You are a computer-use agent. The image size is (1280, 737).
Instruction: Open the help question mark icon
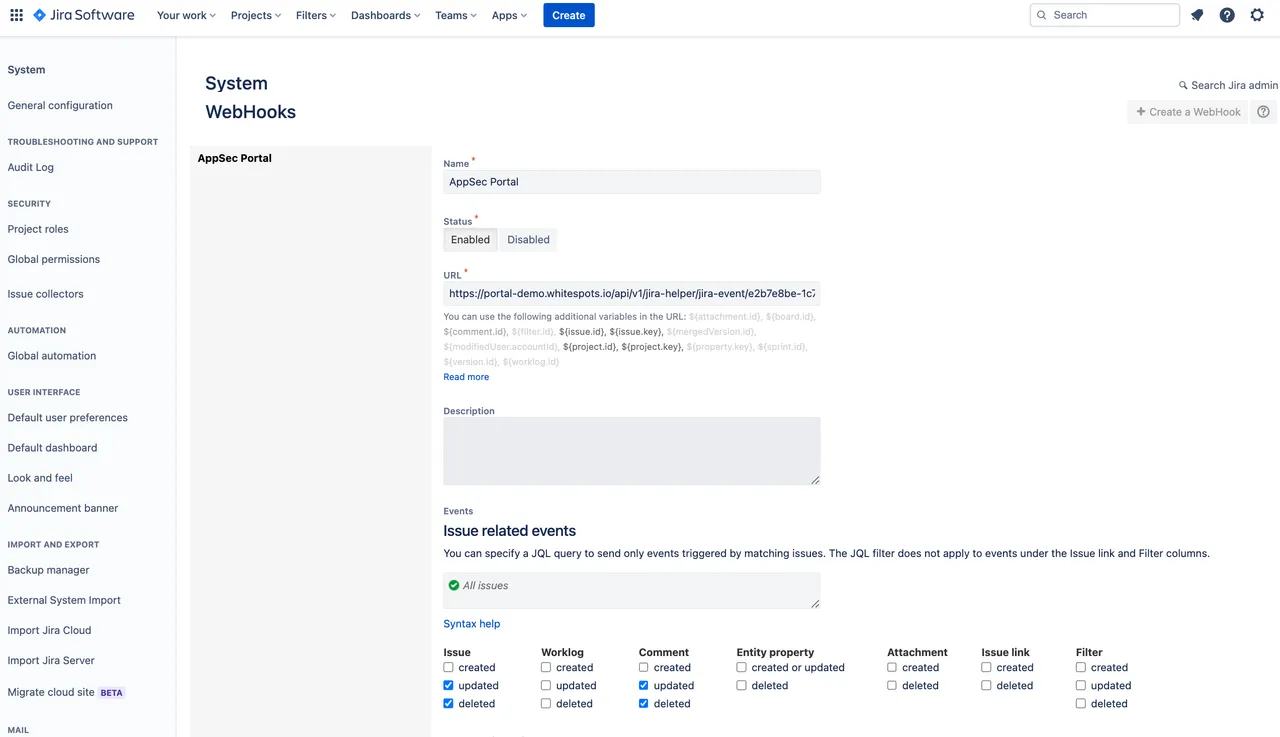1227,15
